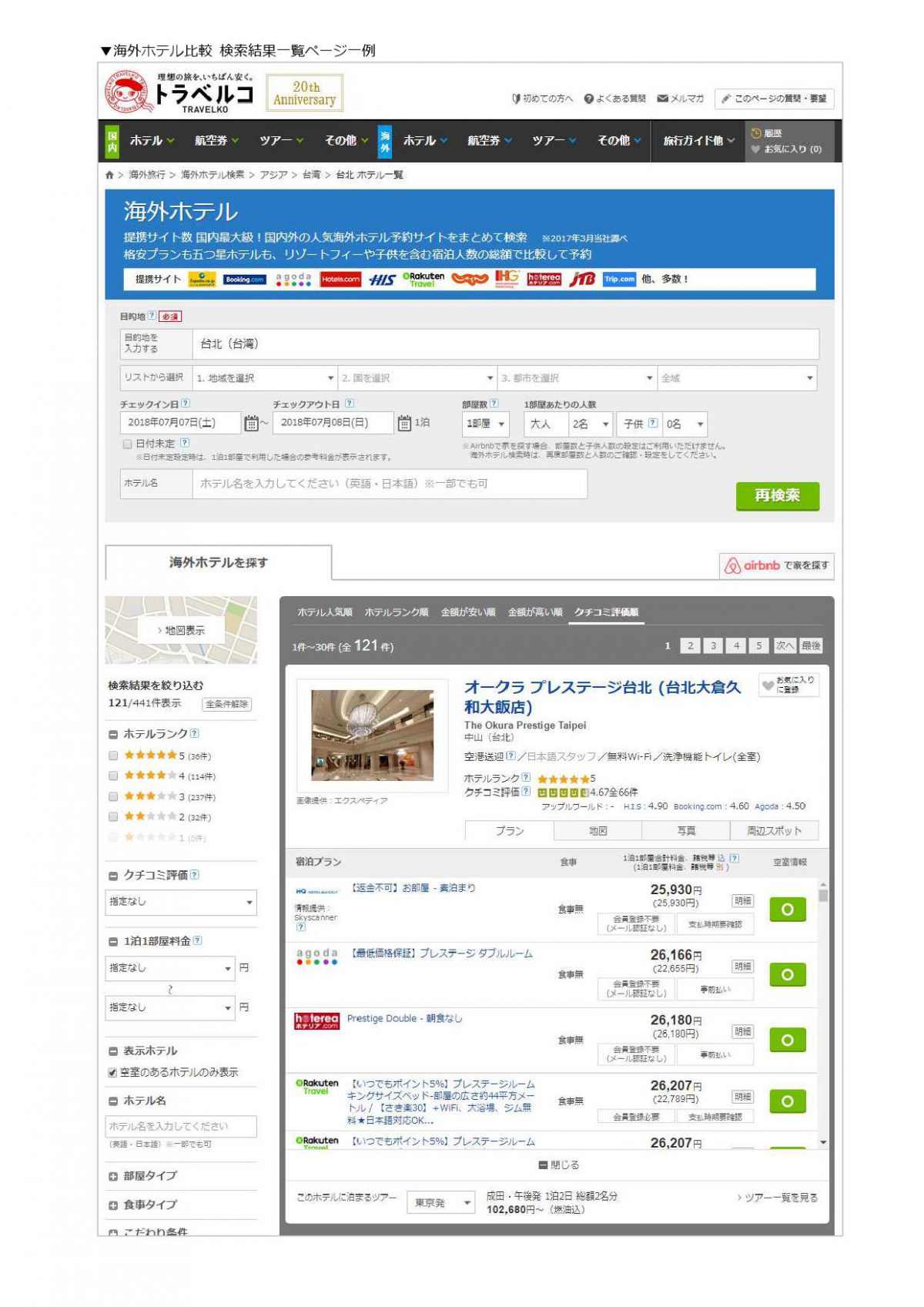Click the heart お気に入りに登録 icon
This screenshot has height=1307, width=924.
pyautogui.click(x=768, y=685)
